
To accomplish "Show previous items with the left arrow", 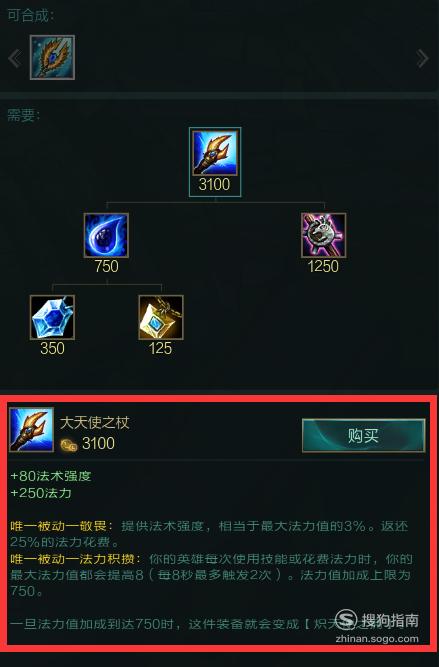I will (15, 58).
